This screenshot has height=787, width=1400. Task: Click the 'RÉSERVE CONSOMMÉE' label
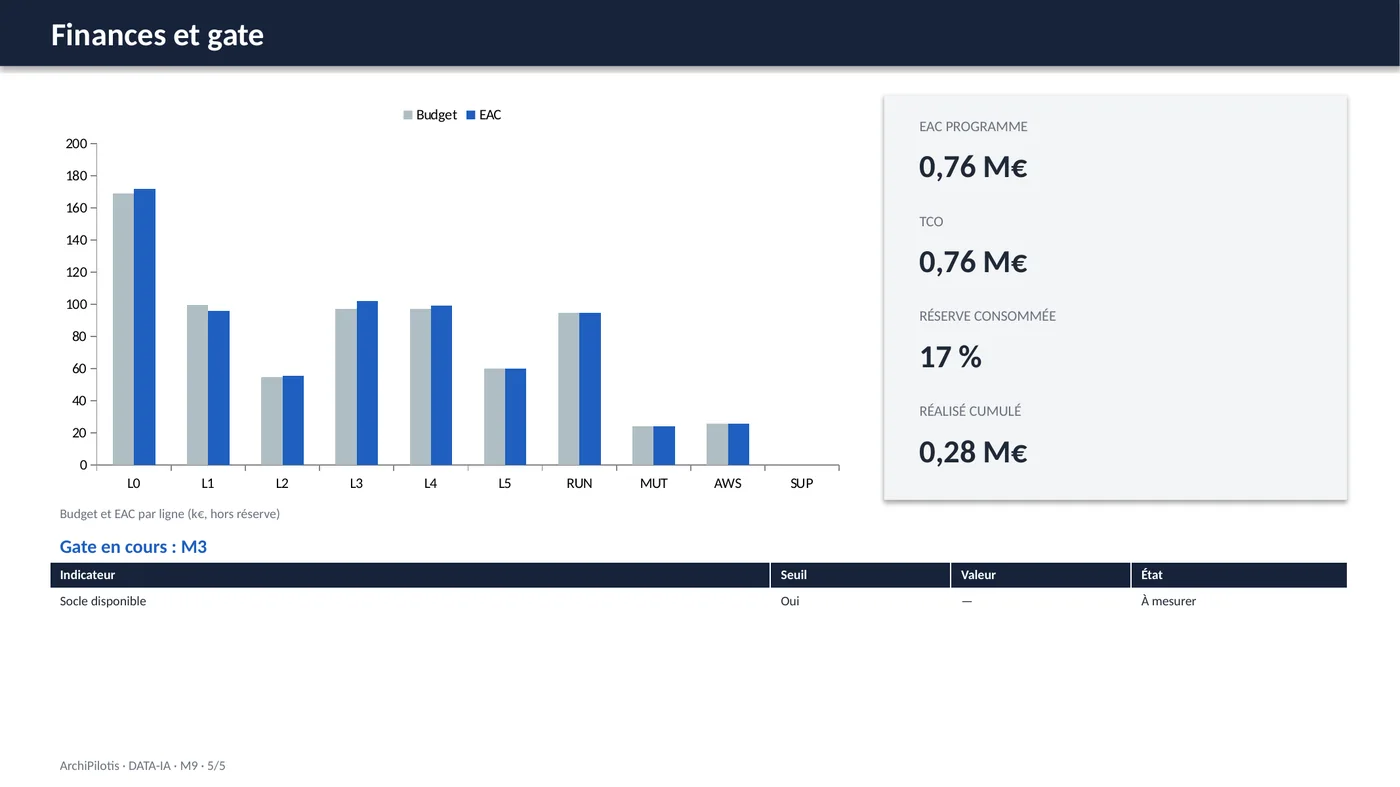[x=987, y=316]
